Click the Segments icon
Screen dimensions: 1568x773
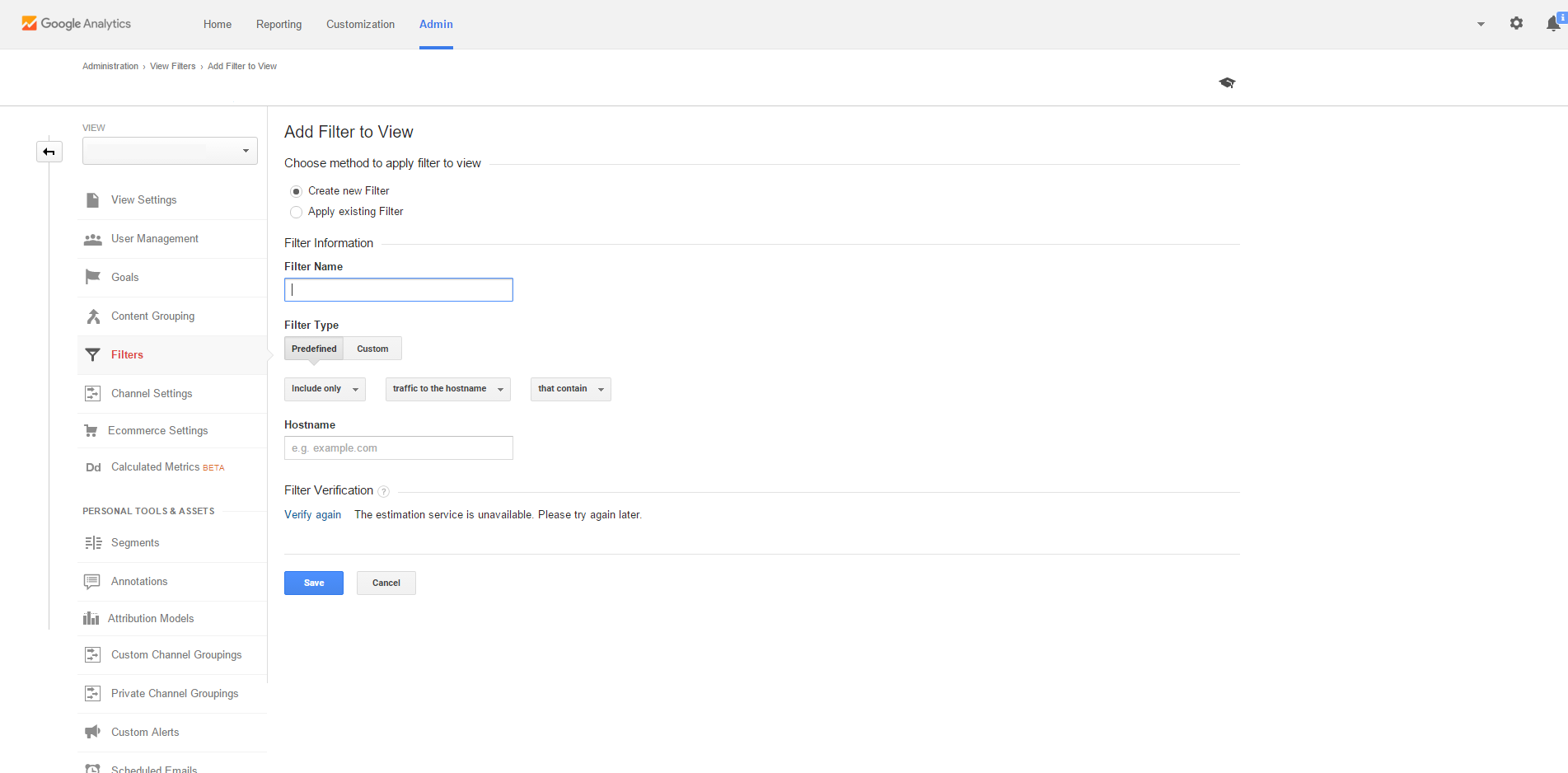click(93, 543)
